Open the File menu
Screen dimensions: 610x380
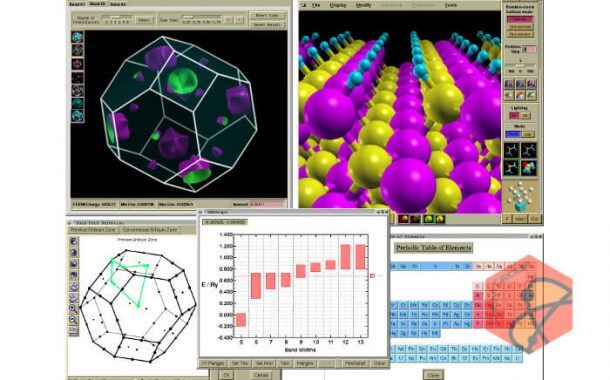click(316, 5)
